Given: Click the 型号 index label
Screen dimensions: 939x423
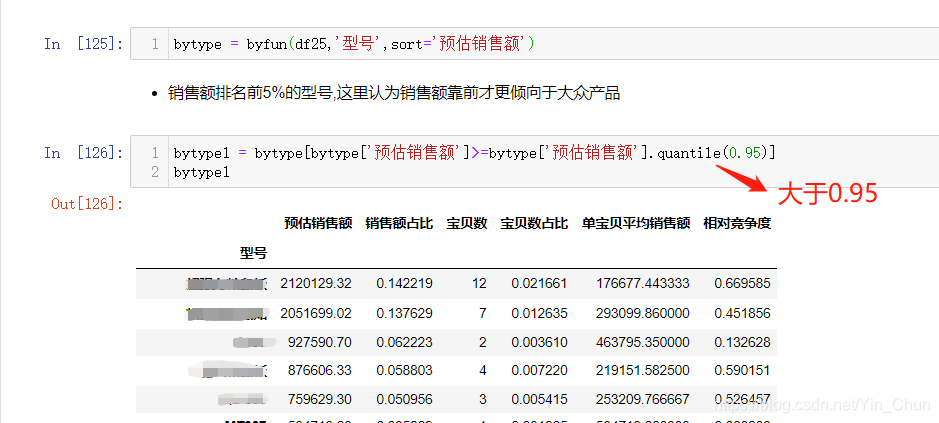Looking at the screenshot, I should click(x=253, y=253).
